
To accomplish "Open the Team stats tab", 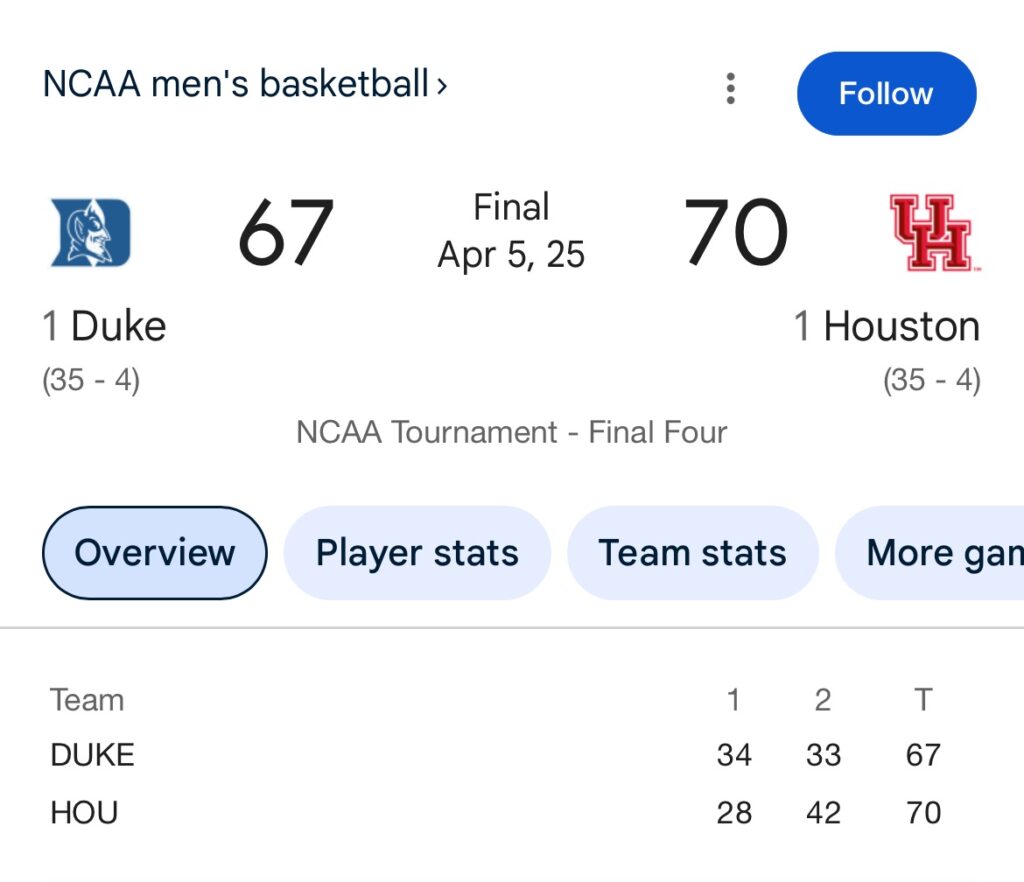I will tap(692, 553).
